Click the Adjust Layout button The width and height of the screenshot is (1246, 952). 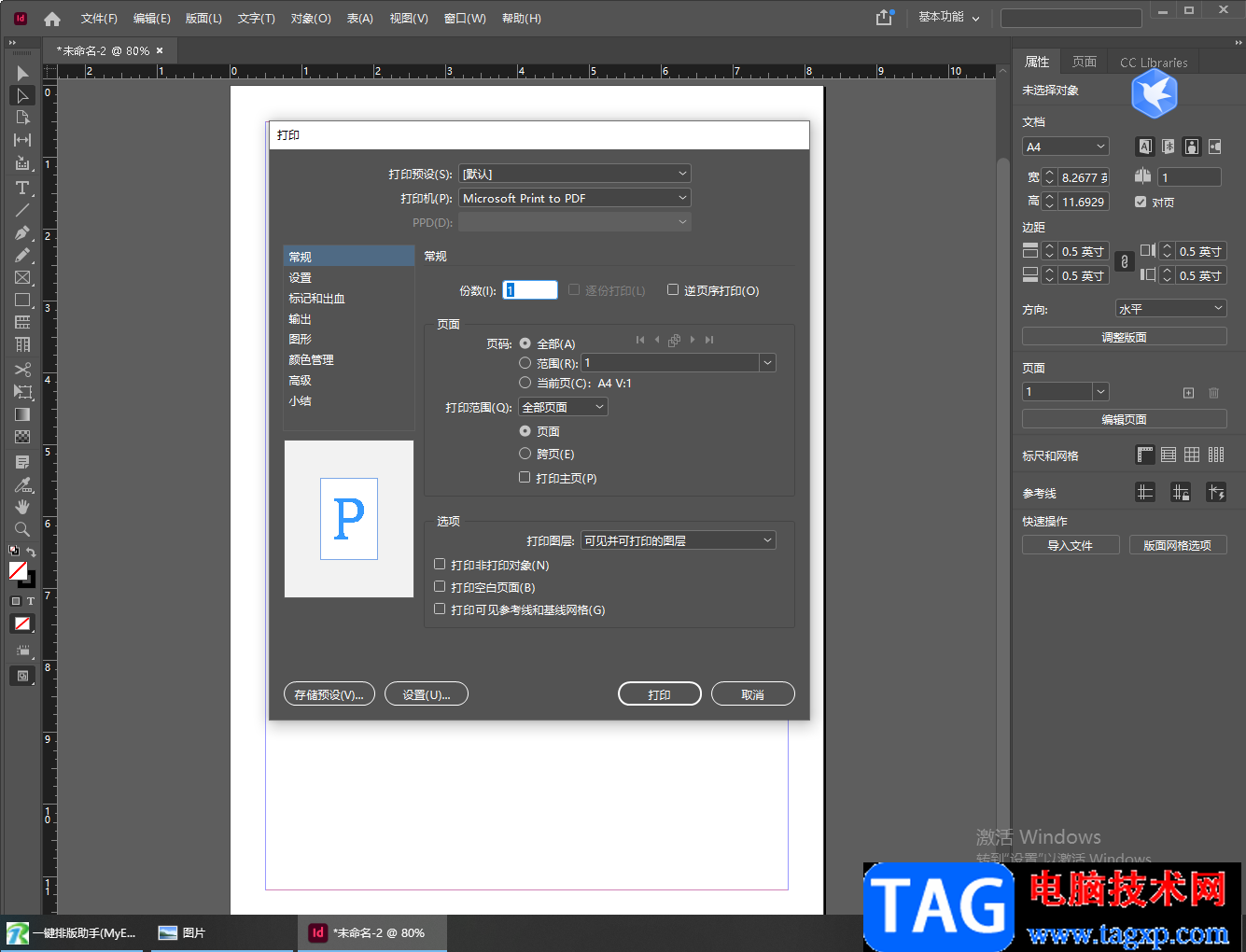tap(1125, 337)
